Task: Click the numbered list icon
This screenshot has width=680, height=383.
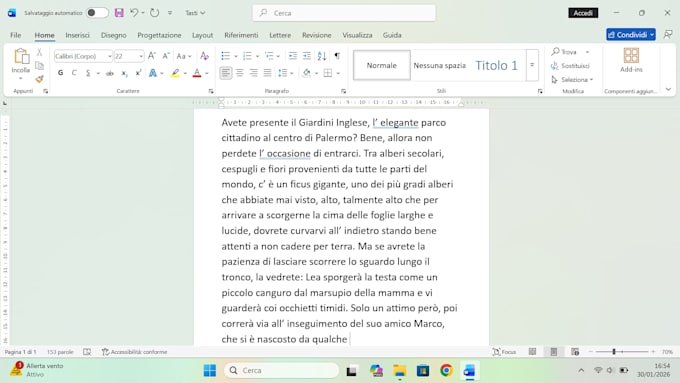Action: [247, 56]
